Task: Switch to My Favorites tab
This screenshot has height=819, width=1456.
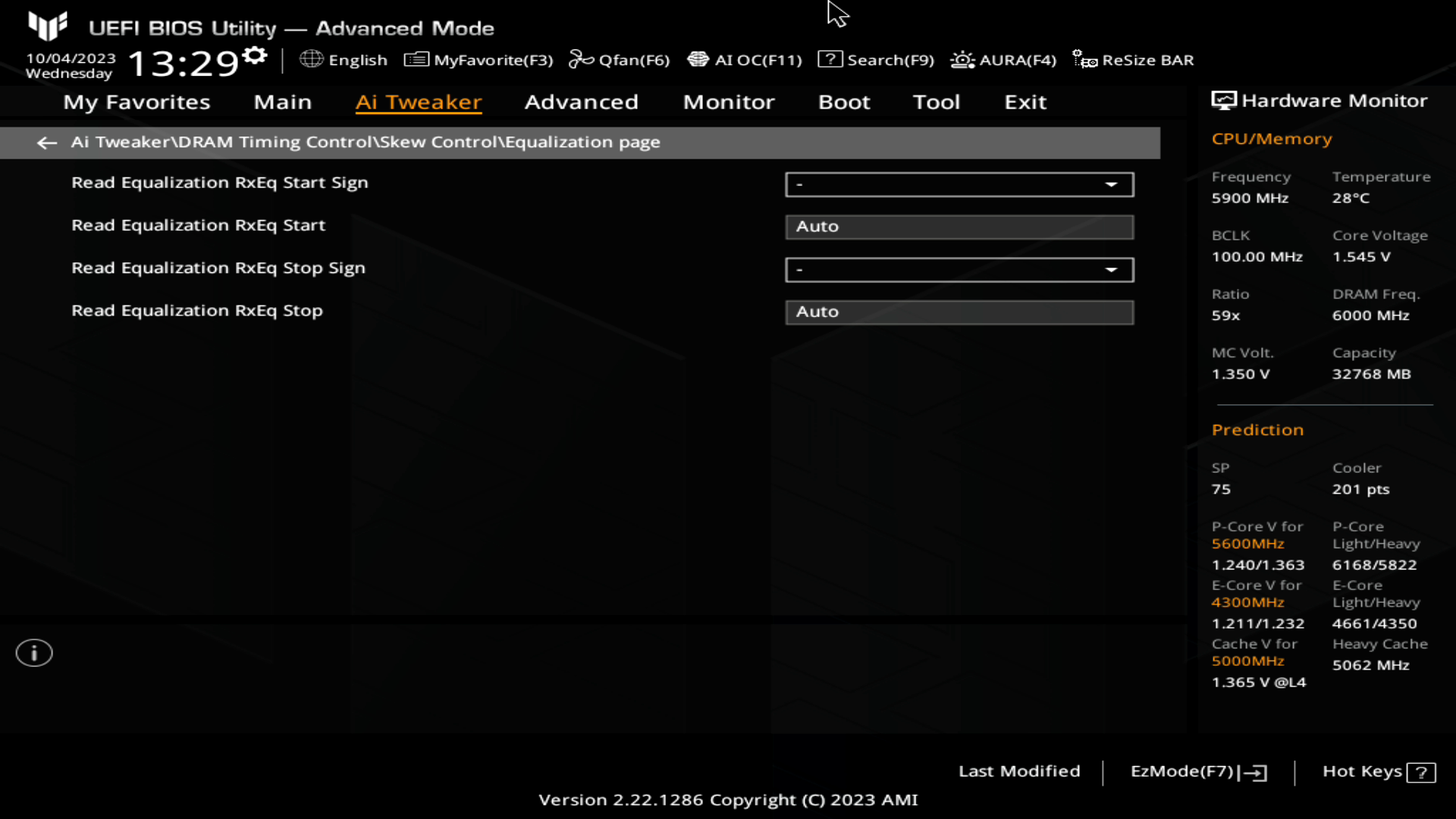Action: pyautogui.click(x=136, y=102)
